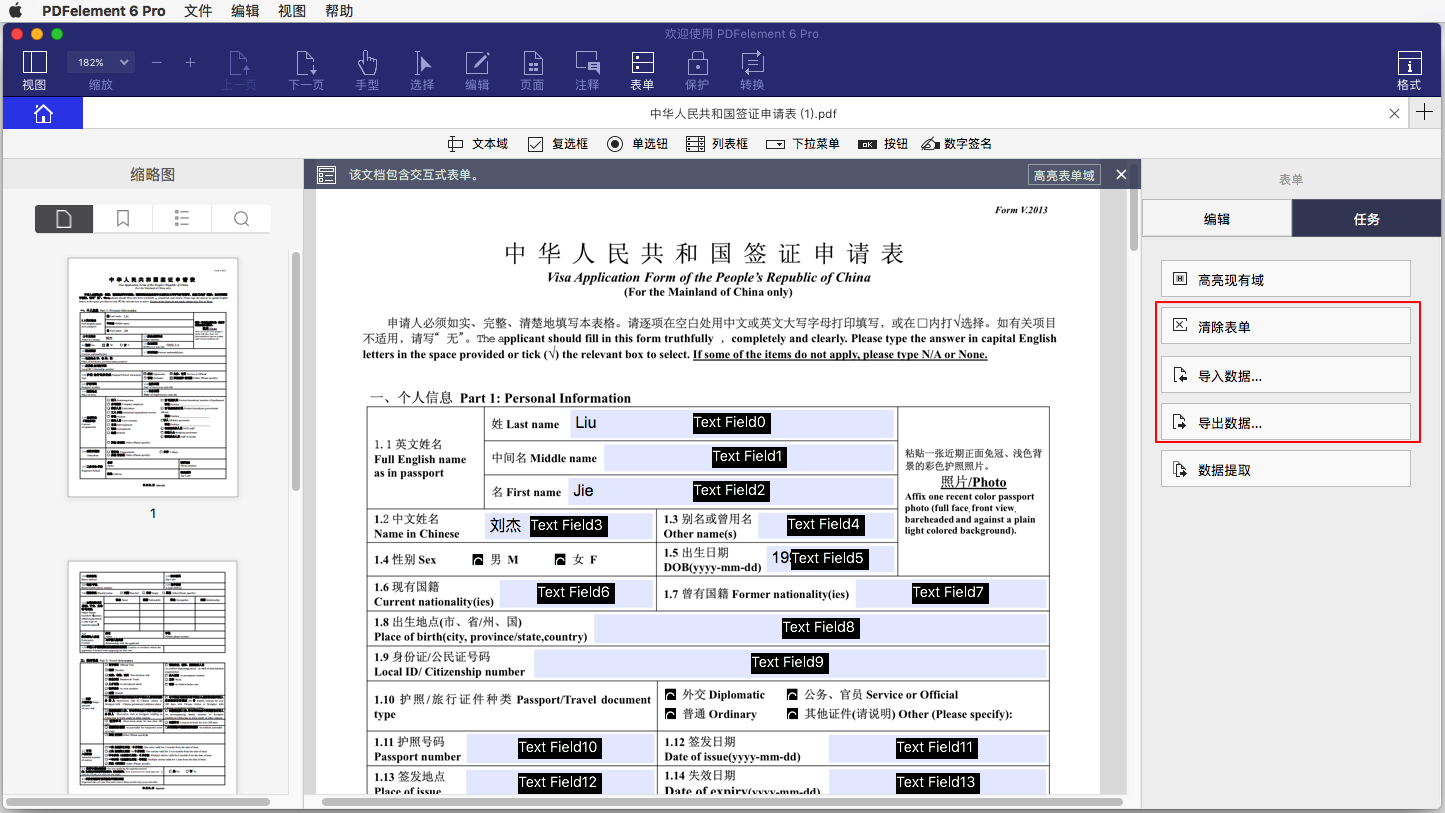1445x813 pixels.
Task: Check the 男 M gender checkbox
Action: 478,559
